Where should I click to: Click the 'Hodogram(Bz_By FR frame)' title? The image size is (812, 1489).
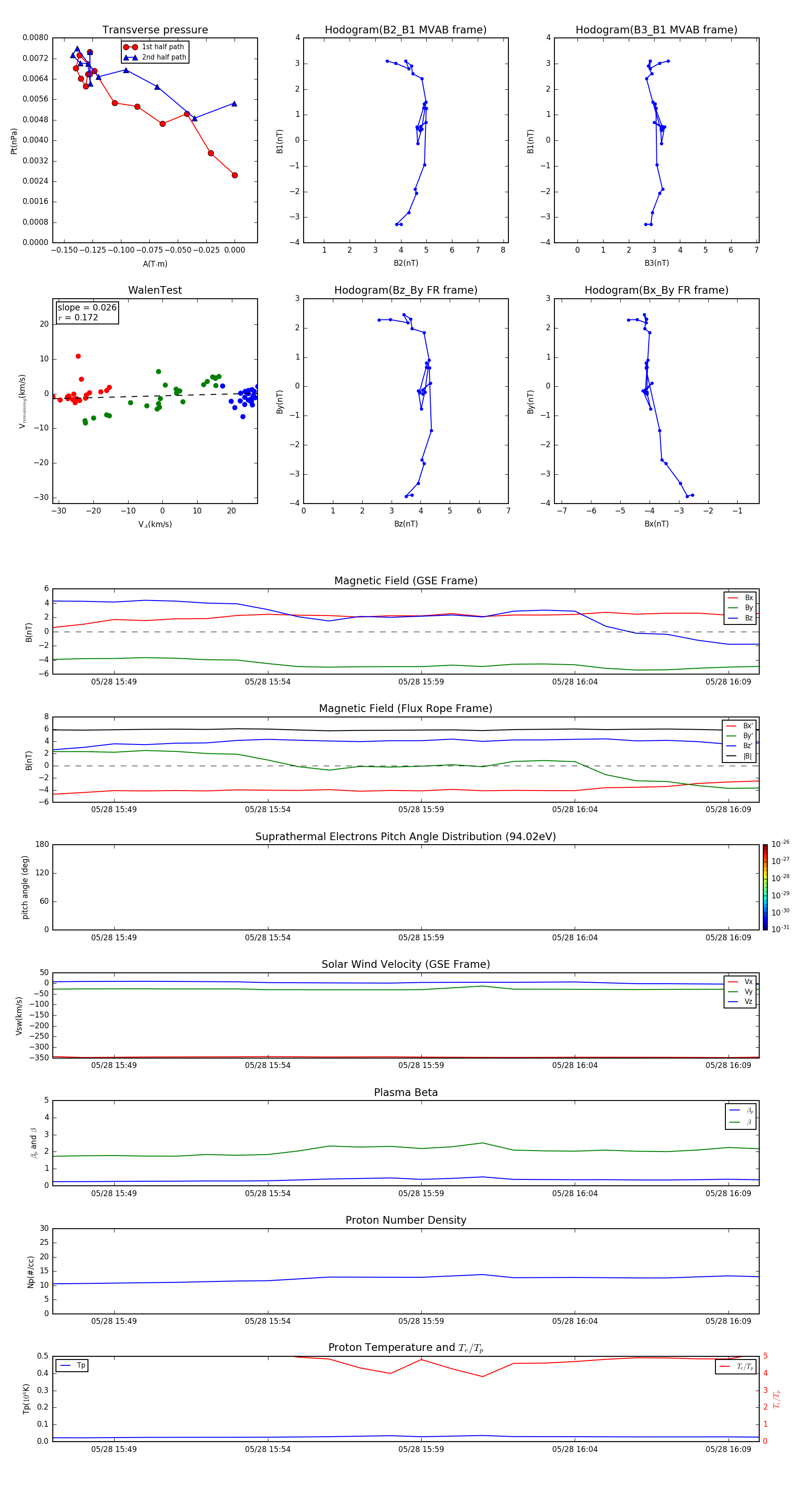pyautogui.click(x=406, y=290)
